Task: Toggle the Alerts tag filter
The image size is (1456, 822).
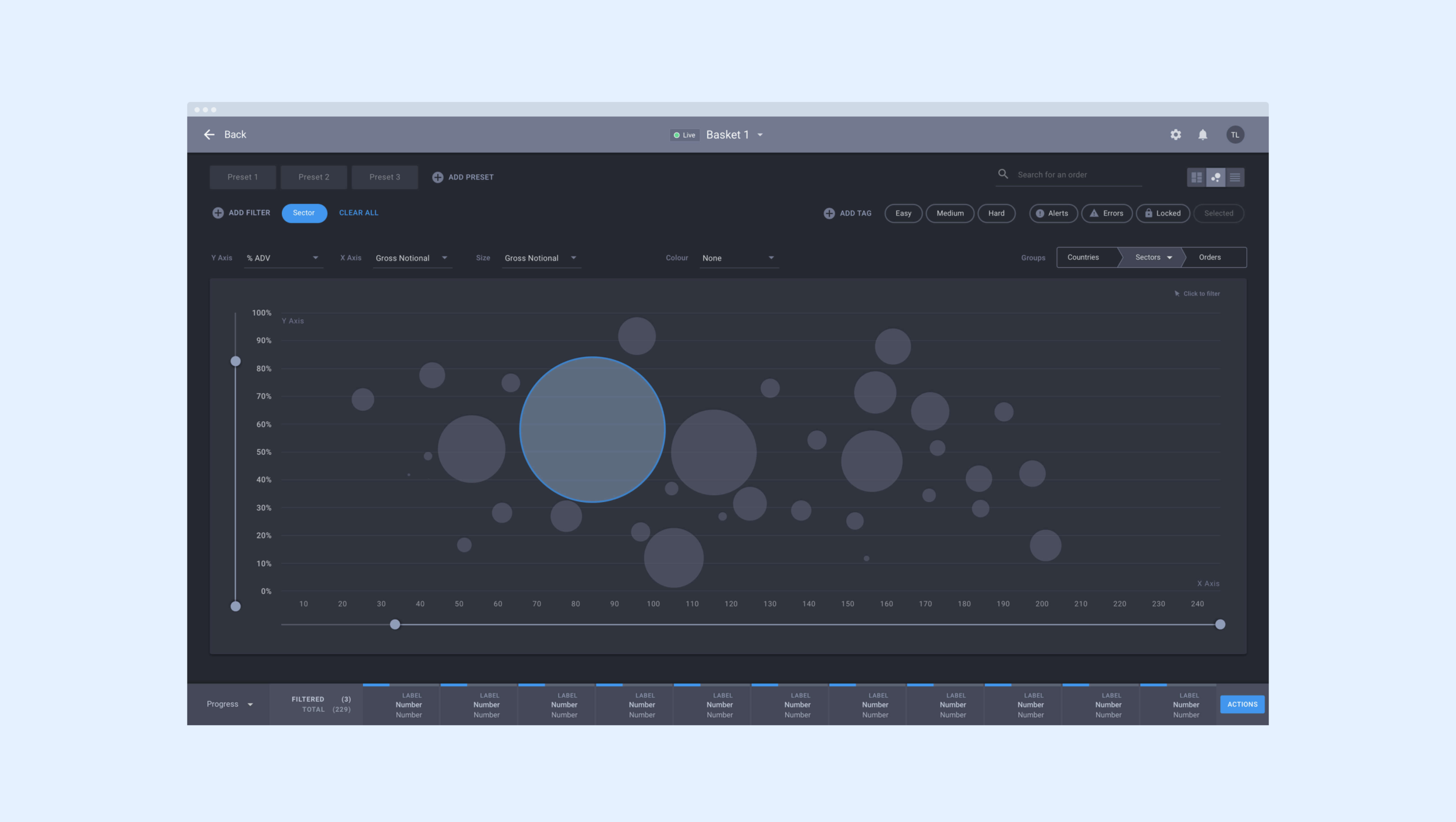Action: click(x=1053, y=213)
